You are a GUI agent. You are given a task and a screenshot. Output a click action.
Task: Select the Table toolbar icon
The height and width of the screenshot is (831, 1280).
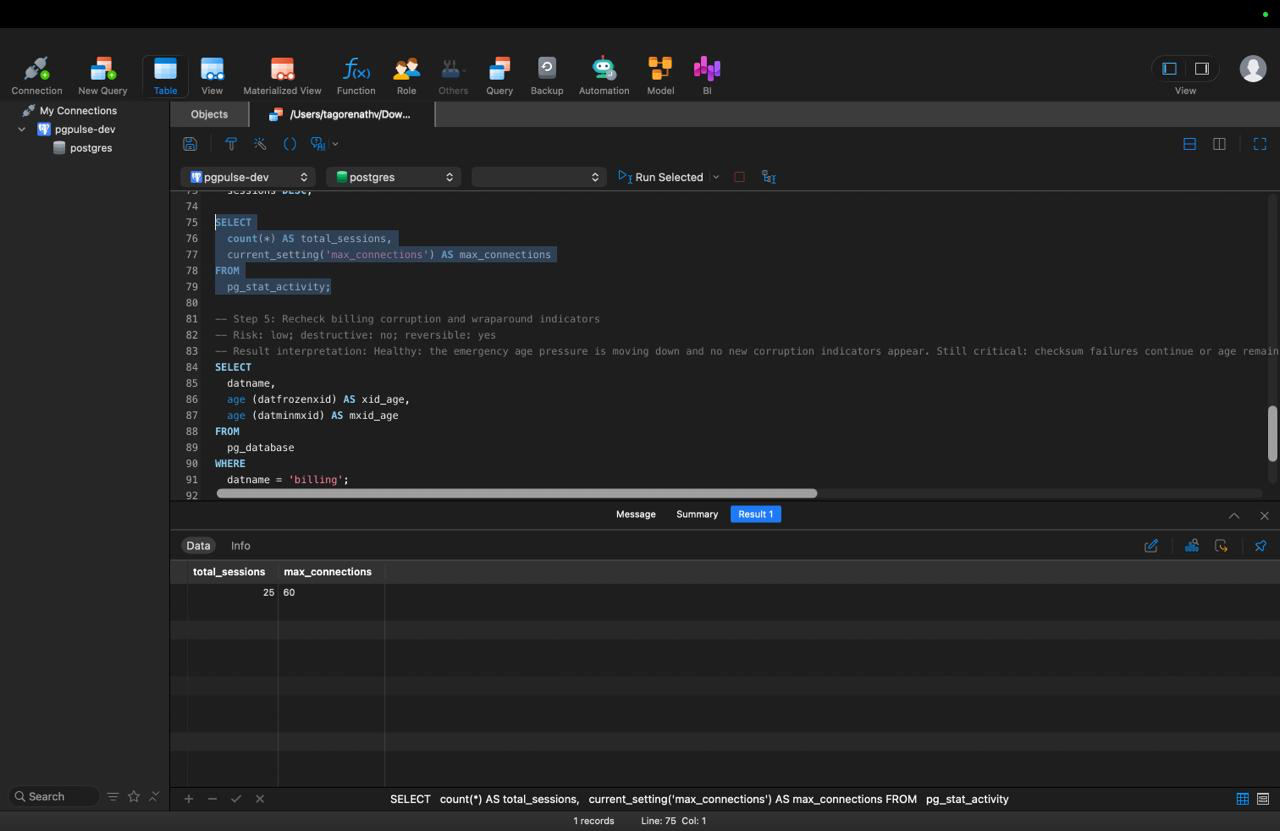165,76
